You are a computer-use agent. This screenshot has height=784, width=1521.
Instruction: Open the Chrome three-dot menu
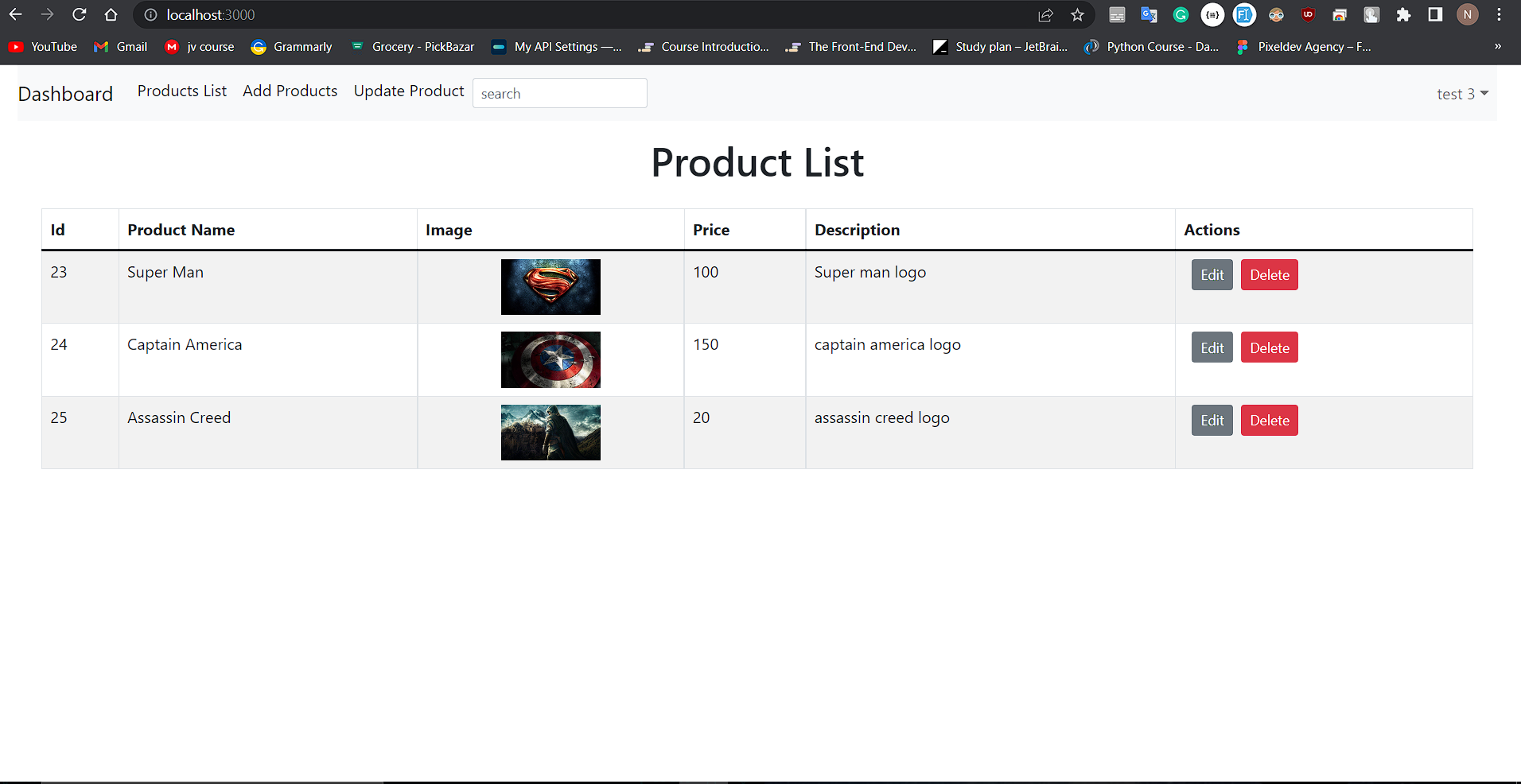[1499, 14]
